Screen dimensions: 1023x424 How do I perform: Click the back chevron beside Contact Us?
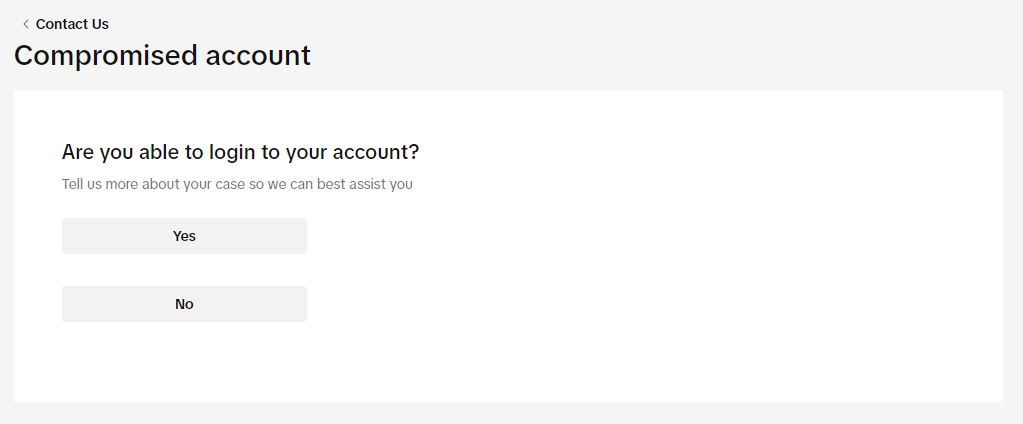click(x=25, y=24)
